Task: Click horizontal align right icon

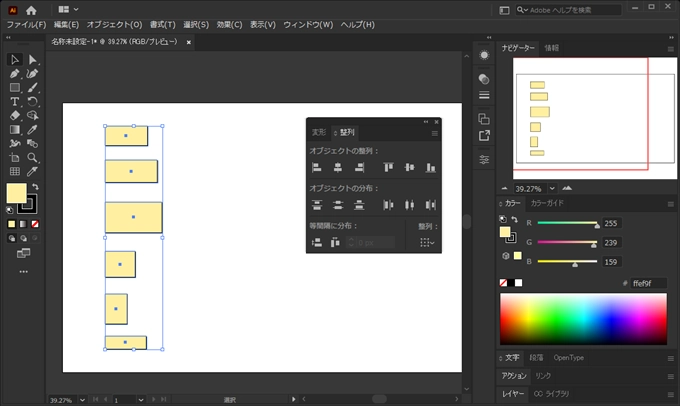Action: pyautogui.click(x=359, y=167)
